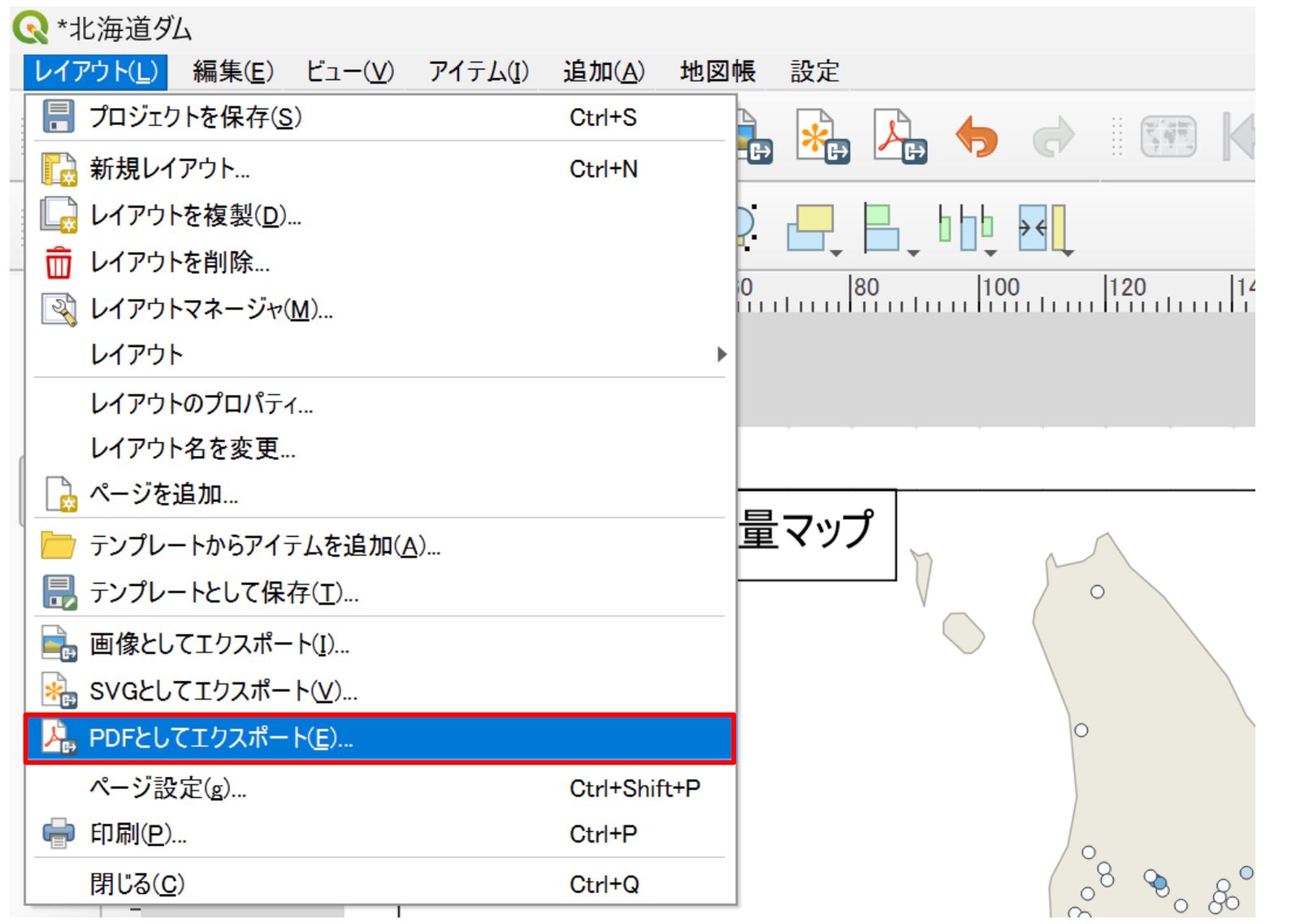The image size is (1300, 924).
Task: Choose レイアウトを複製 menu entry
Action: [x=380, y=215]
